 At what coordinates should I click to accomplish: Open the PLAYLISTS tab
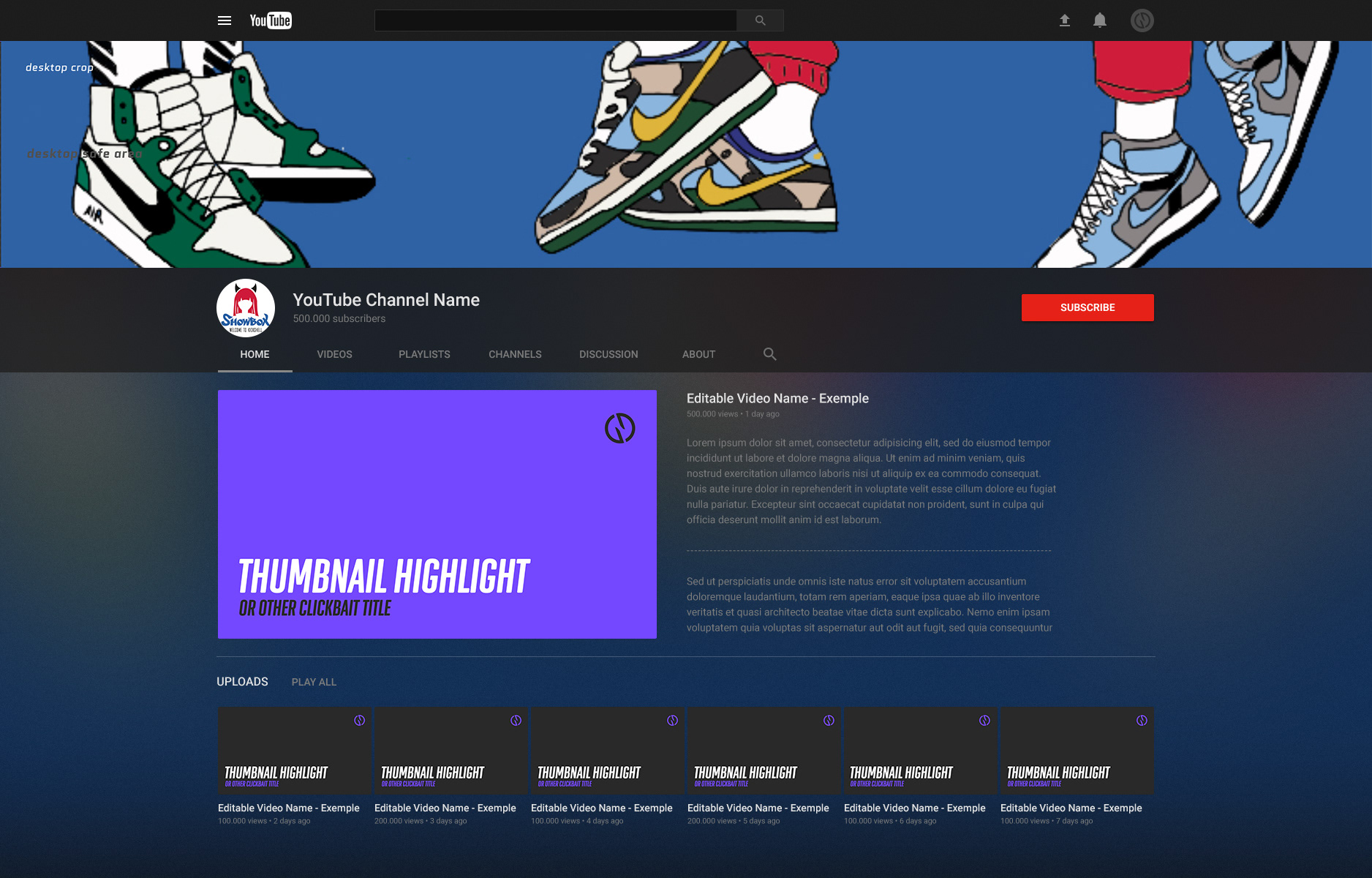tap(424, 354)
